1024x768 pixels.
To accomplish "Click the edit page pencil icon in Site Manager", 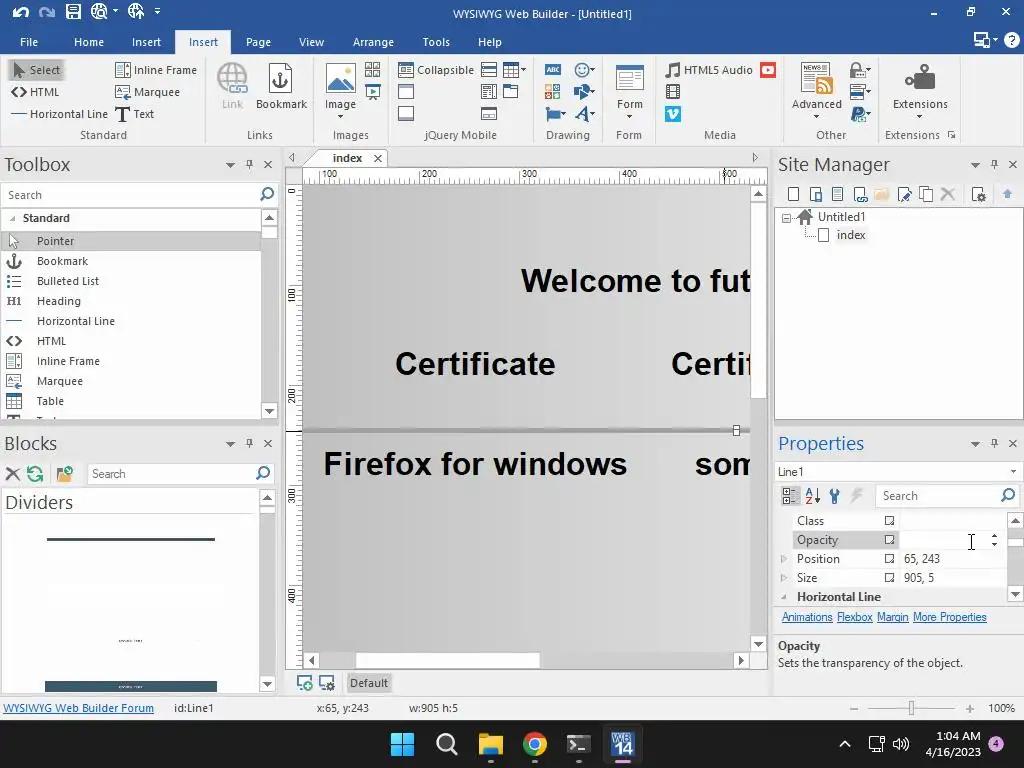I will [x=904, y=194].
